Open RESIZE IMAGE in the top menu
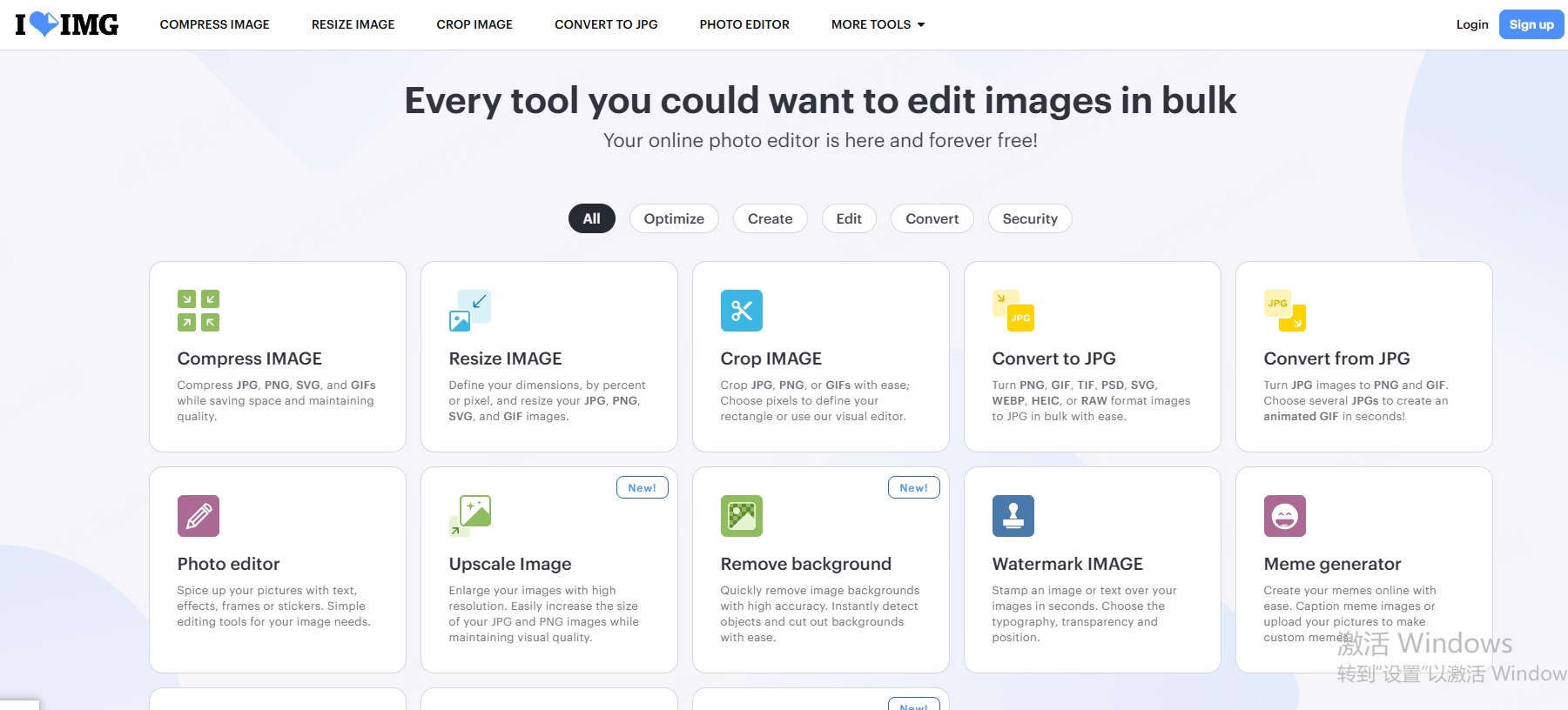 click(x=353, y=24)
